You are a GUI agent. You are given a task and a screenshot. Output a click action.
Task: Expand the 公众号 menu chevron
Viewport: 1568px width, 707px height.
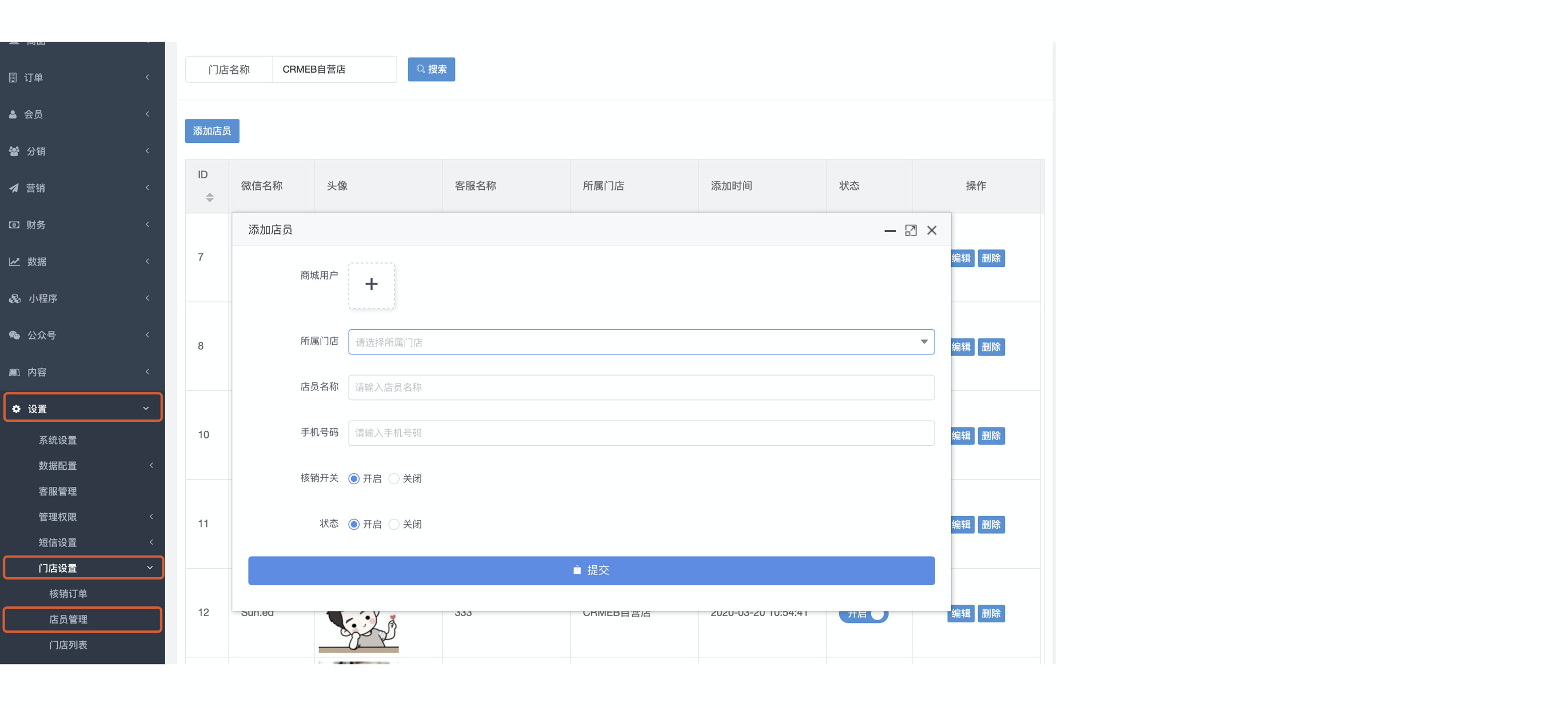(x=147, y=335)
